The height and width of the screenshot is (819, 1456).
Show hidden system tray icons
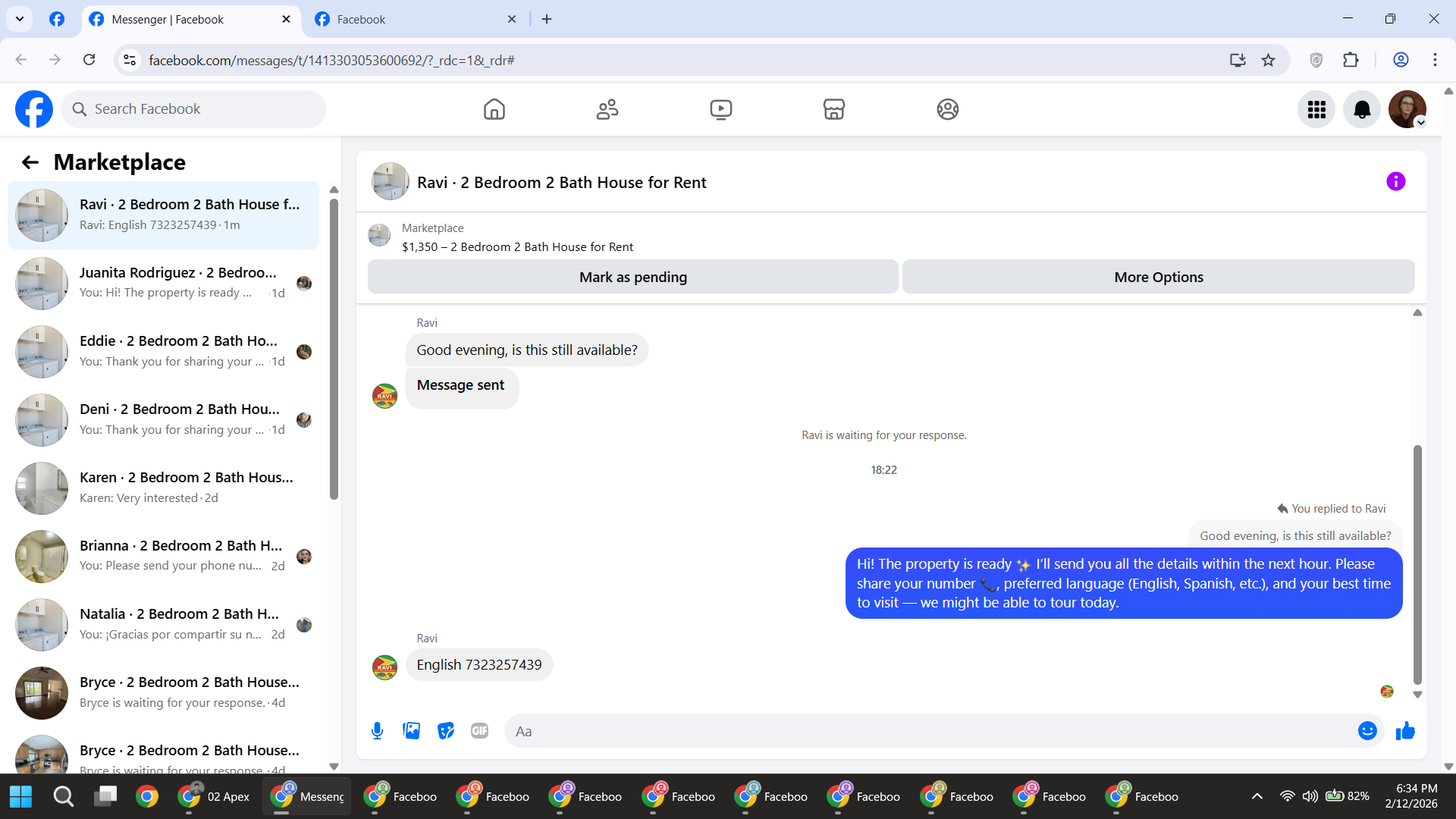[x=1257, y=796]
